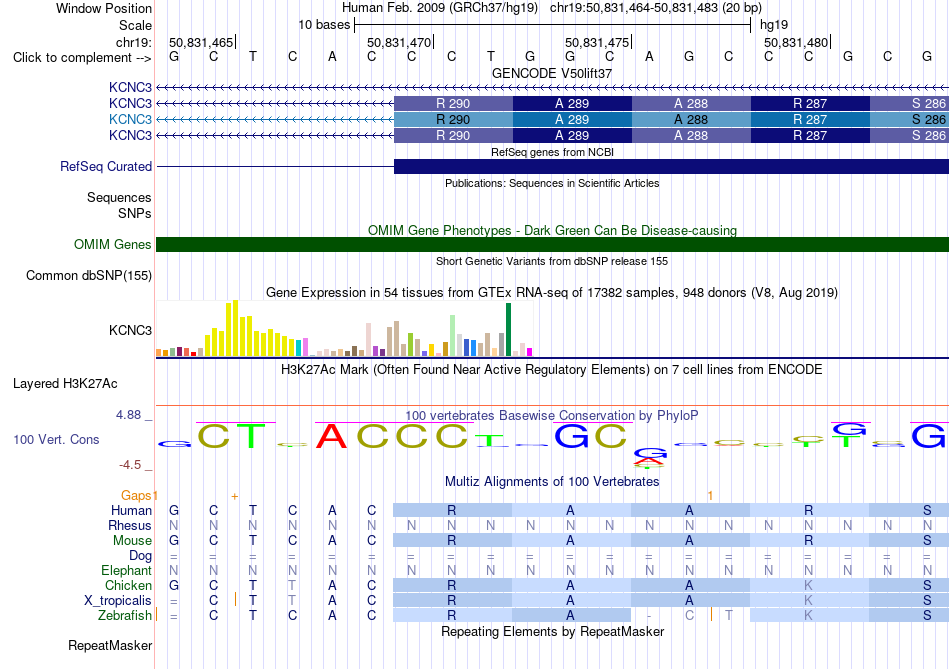Screen dimensions: 950x669
Task: Click the 50,831,475 position marker
Action: click(598, 42)
